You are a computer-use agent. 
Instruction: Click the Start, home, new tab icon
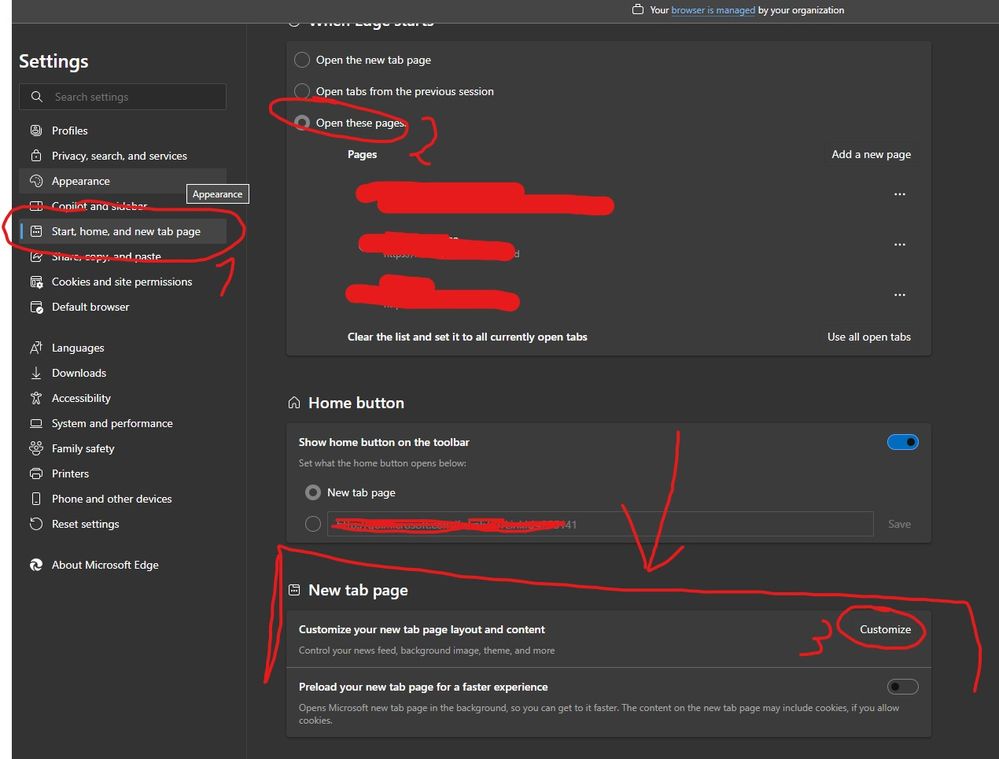click(x=36, y=231)
